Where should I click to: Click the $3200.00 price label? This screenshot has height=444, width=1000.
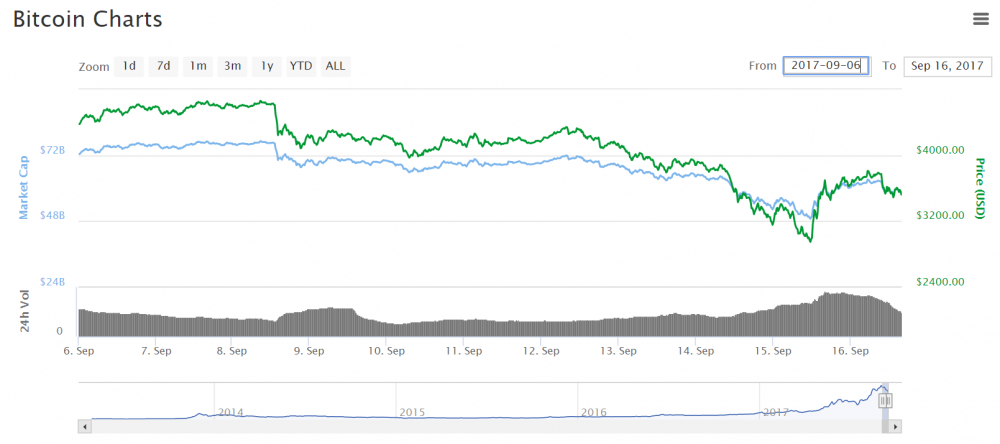(x=939, y=216)
